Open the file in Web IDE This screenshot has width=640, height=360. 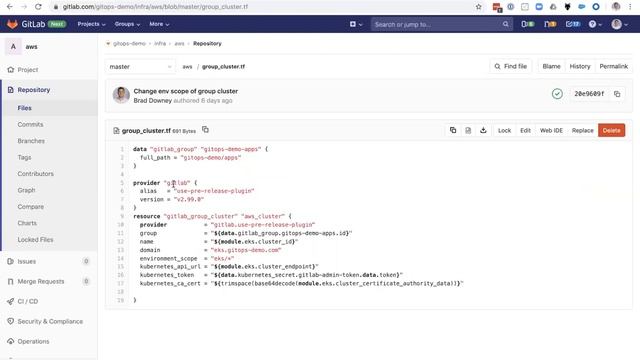551,130
